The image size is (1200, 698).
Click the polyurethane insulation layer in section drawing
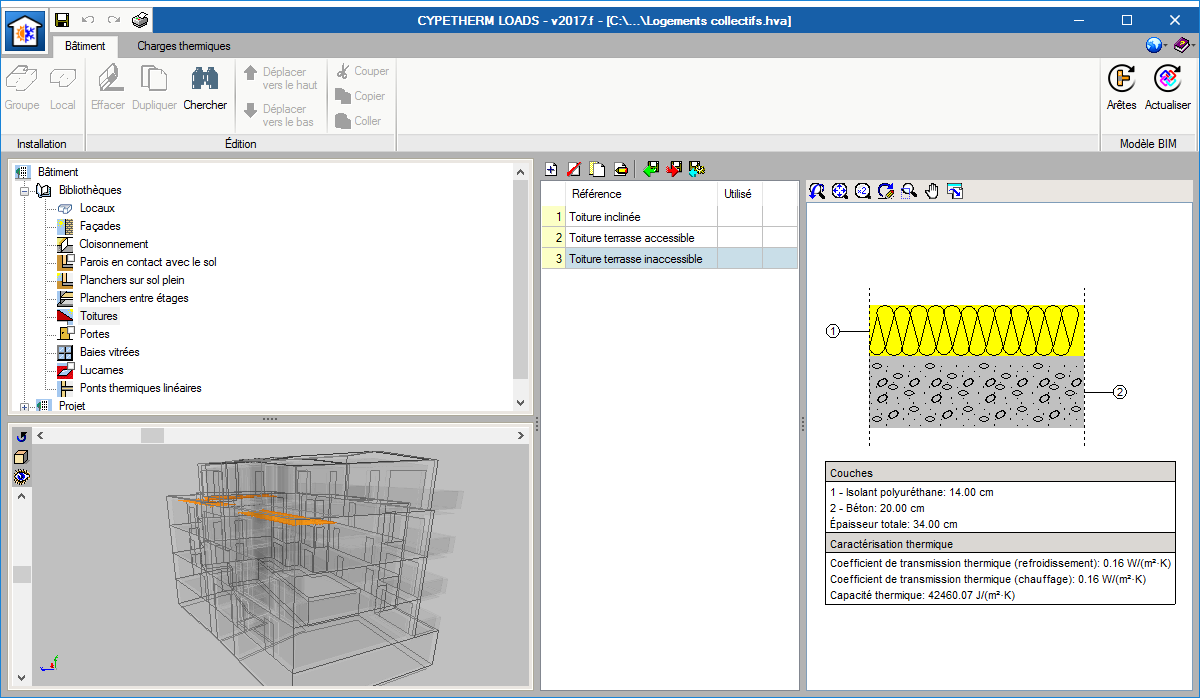pyautogui.click(x=977, y=330)
